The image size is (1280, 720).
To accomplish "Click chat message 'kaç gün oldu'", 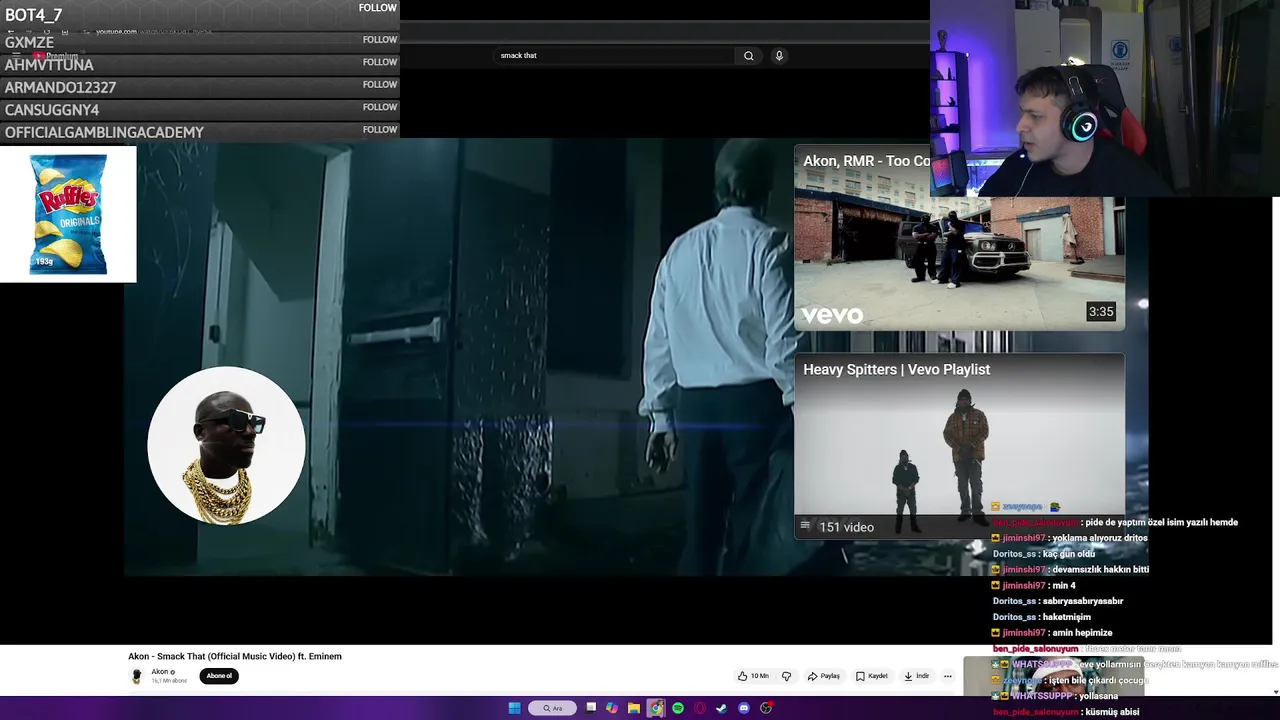I will [1069, 554].
